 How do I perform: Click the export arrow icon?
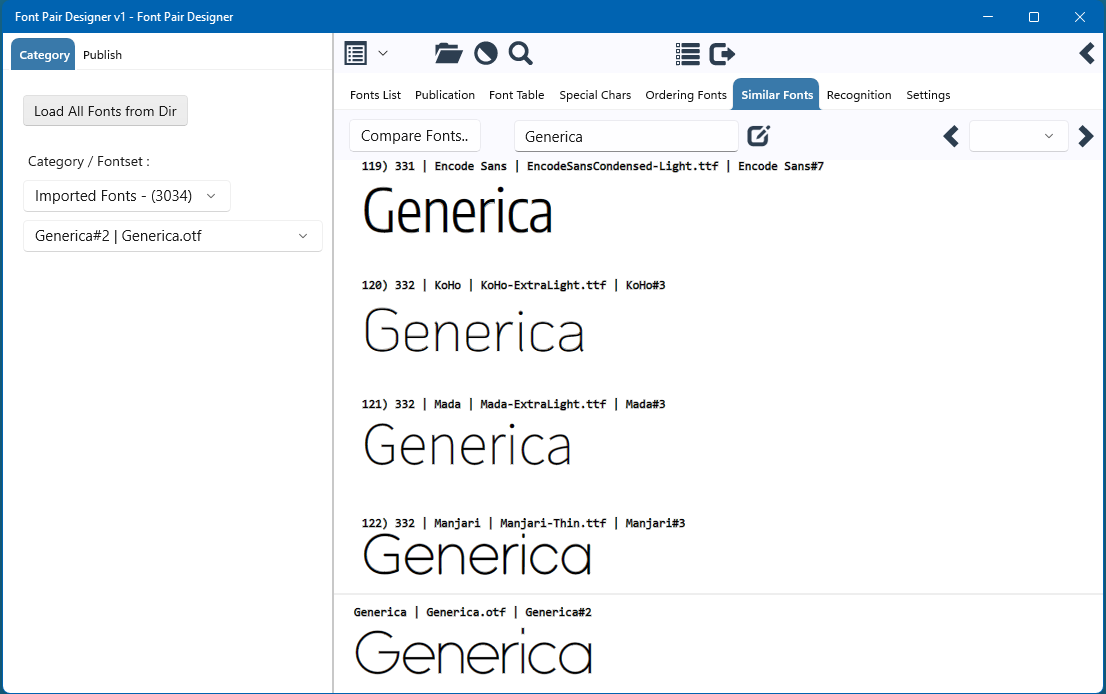pos(722,54)
